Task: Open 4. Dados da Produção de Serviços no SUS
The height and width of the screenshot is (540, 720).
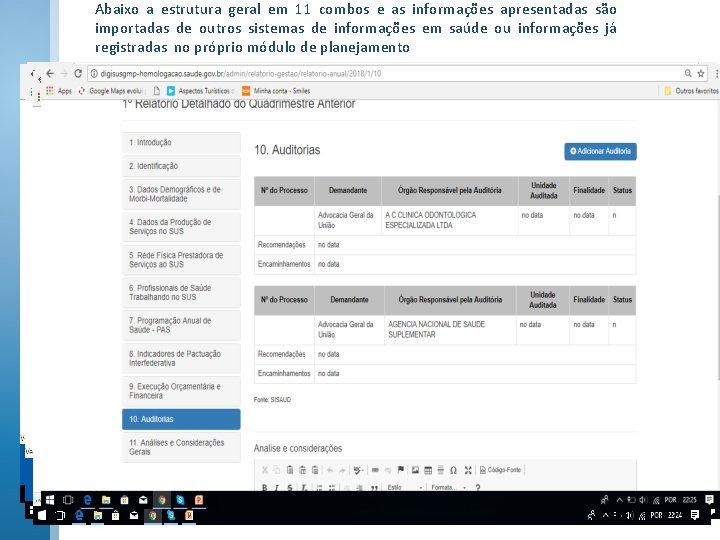Action: 181,226
